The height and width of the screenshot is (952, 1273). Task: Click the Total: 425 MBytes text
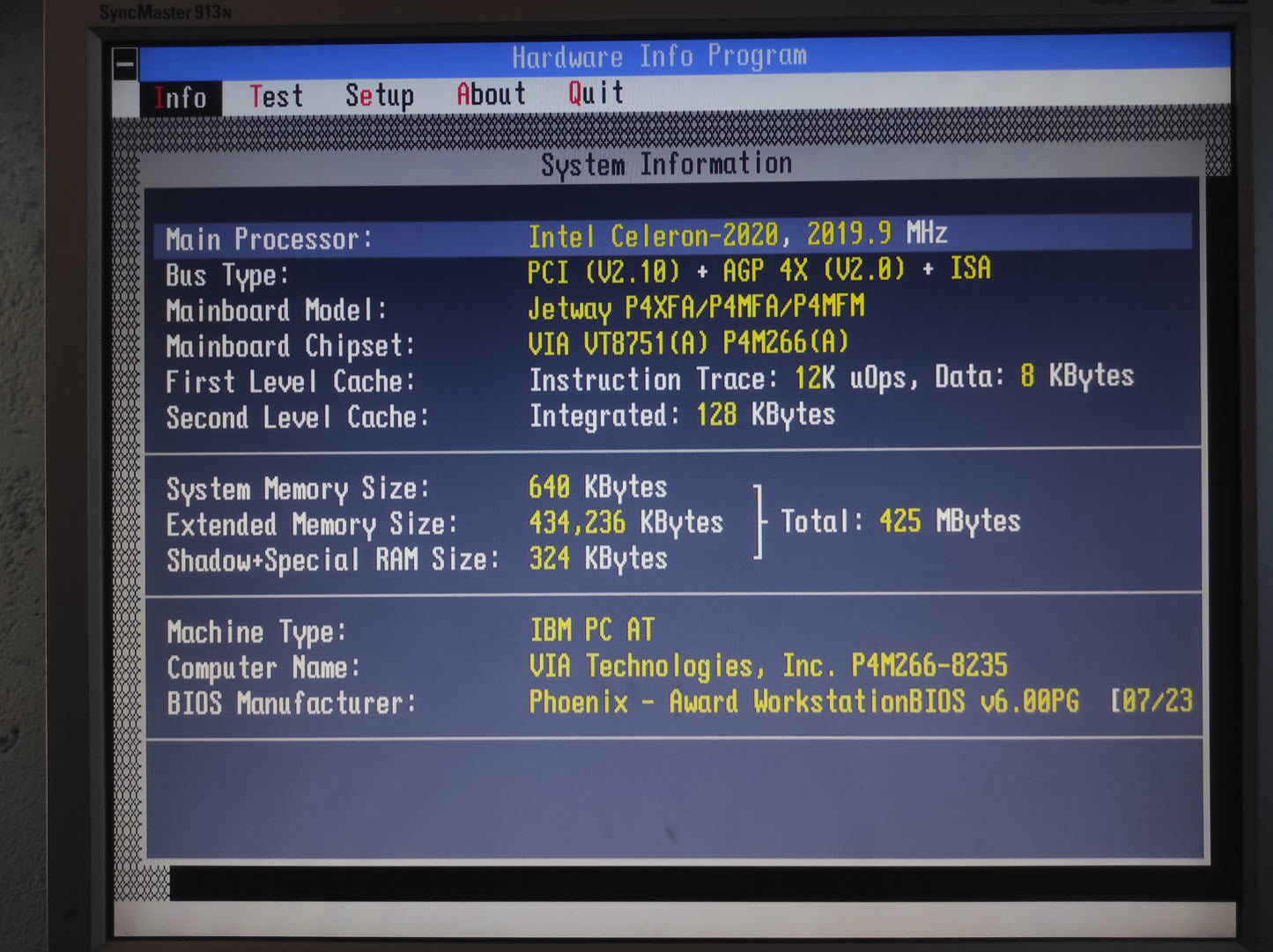pyautogui.click(x=900, y=521)
